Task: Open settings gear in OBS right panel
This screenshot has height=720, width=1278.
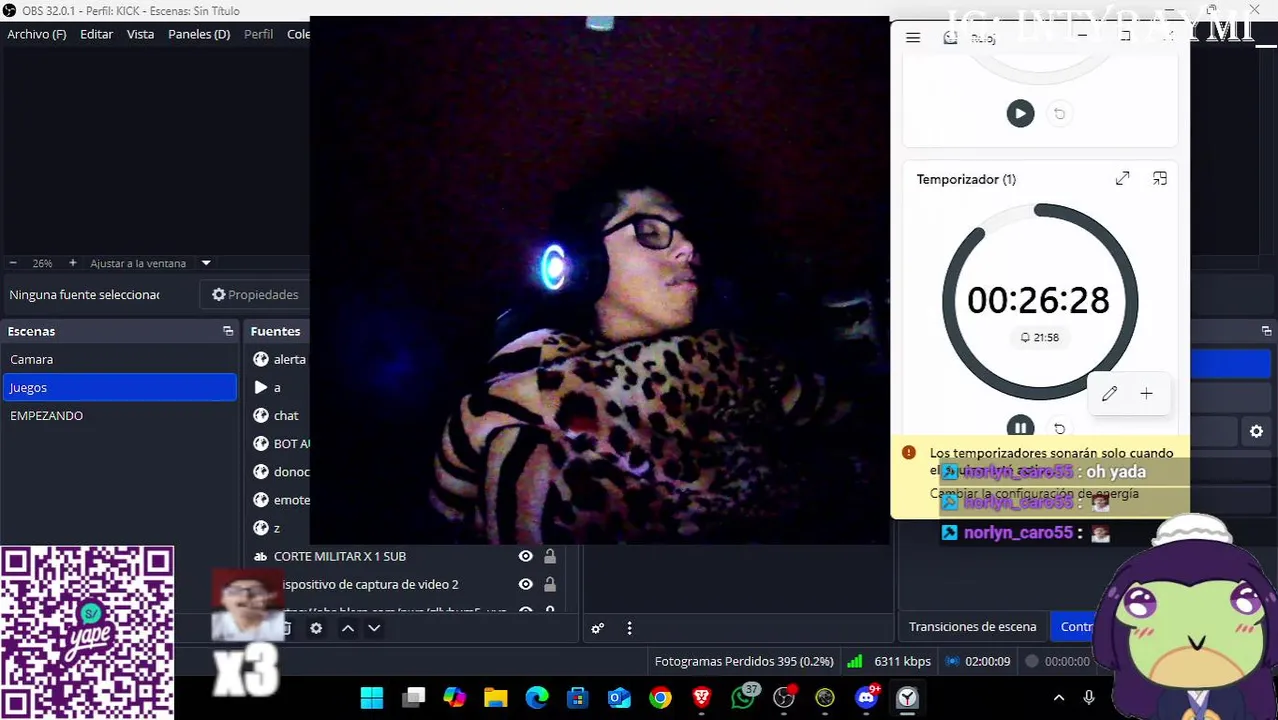Action: click(1256, 432)
